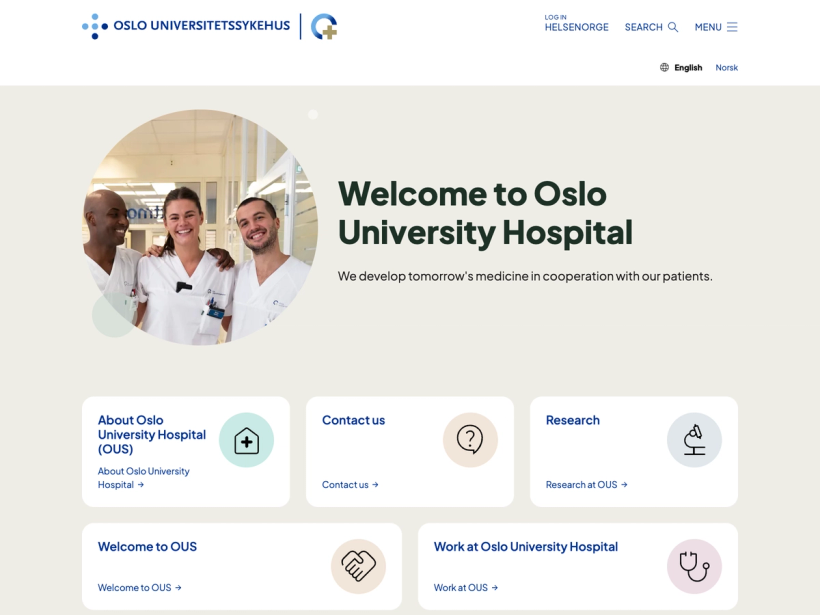Open the Log in Helsenorge link
The image size is (820, 615).
coord(576,24)
